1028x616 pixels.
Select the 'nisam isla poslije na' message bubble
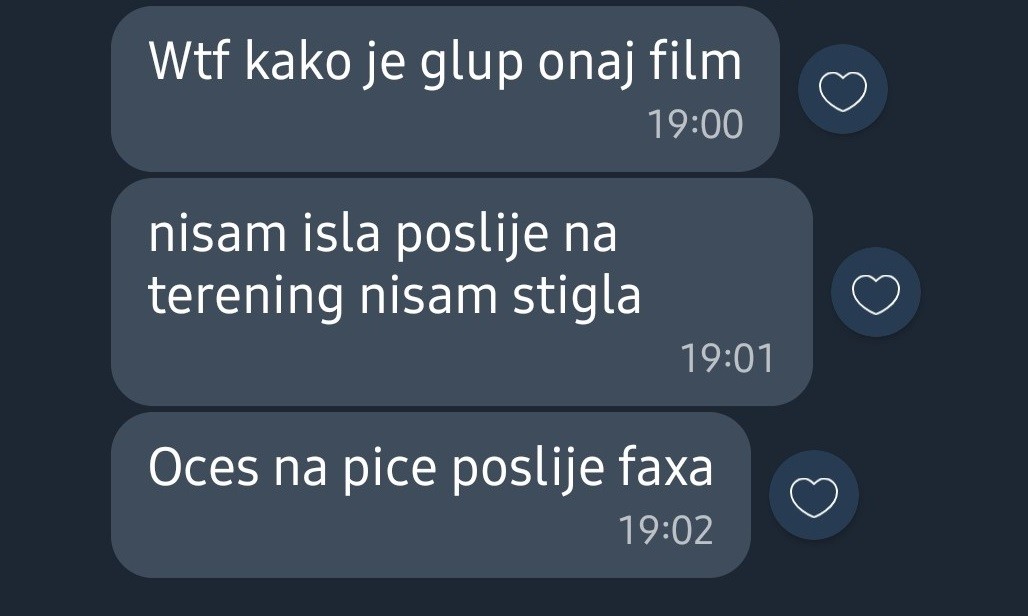click(462, 292)
